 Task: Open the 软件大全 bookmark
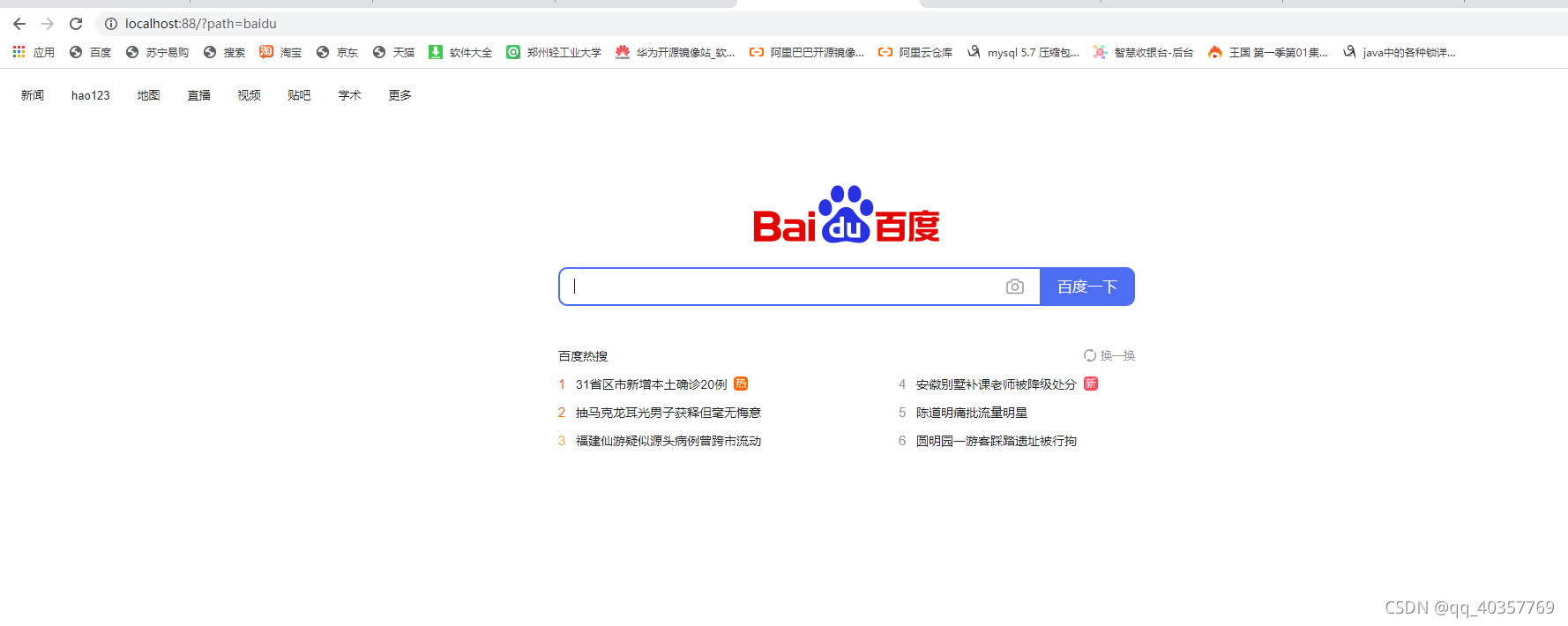coord(460,53)
